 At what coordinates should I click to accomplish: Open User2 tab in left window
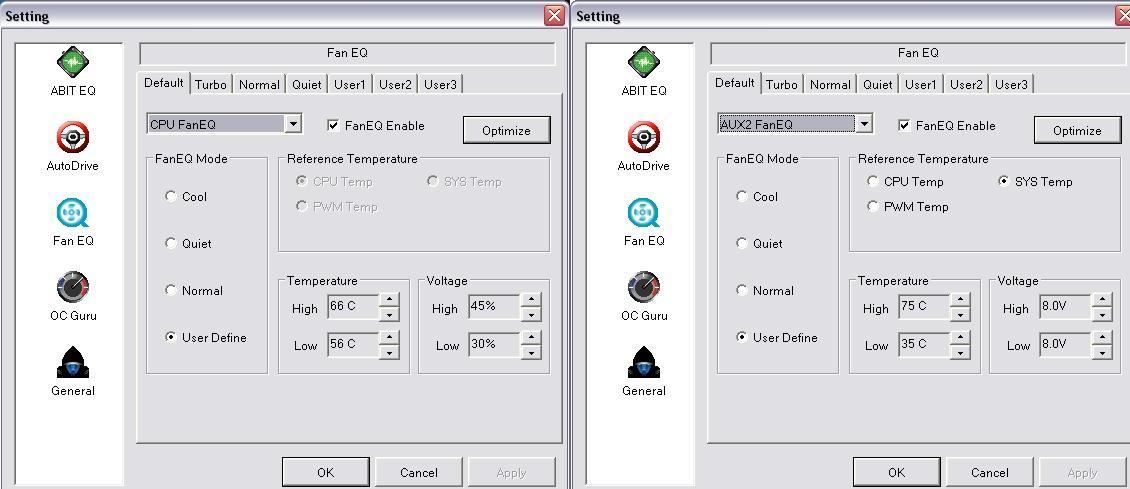pyautogui.click(x=395, y=84)
